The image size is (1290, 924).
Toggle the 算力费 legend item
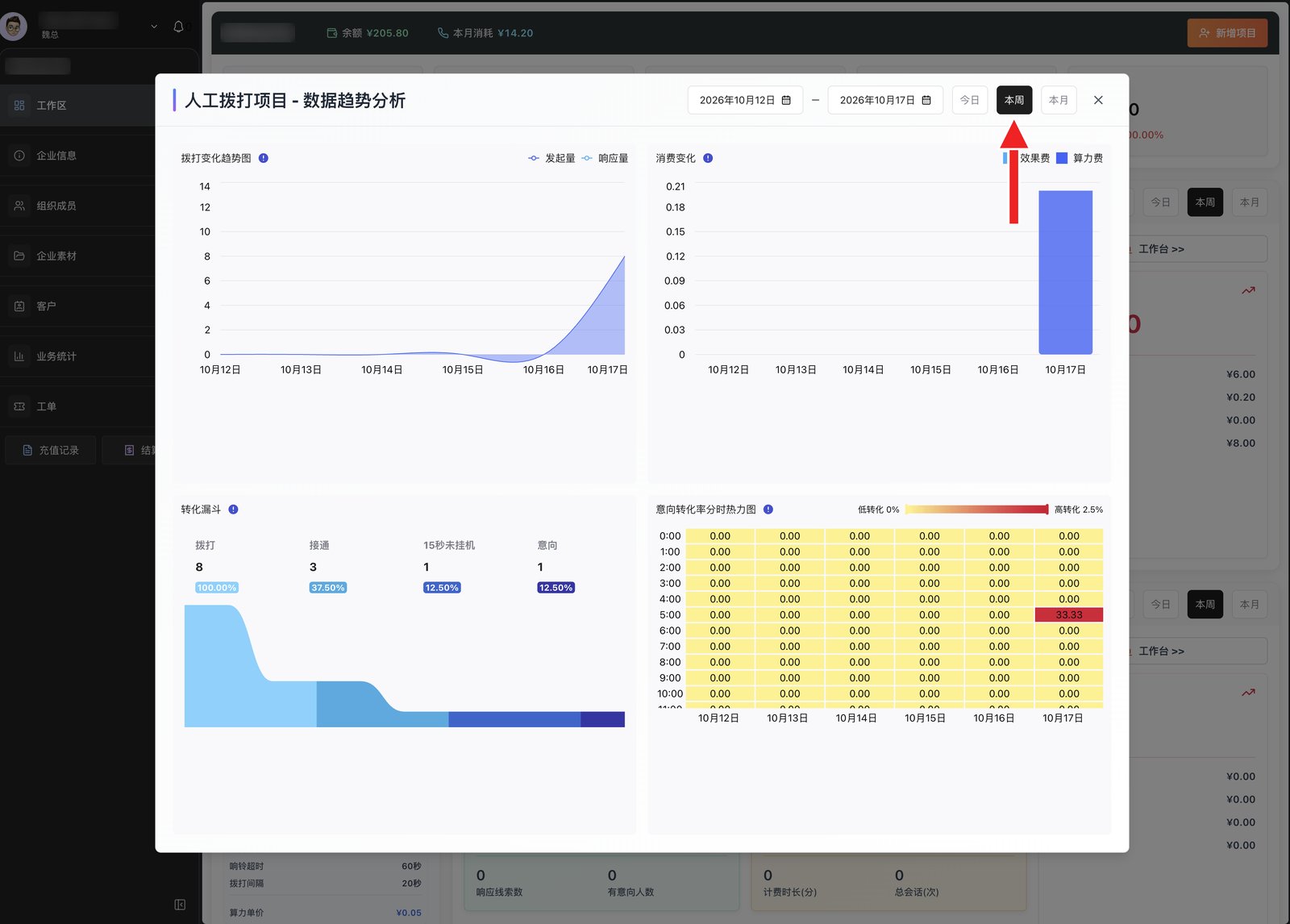[1080, 158]
